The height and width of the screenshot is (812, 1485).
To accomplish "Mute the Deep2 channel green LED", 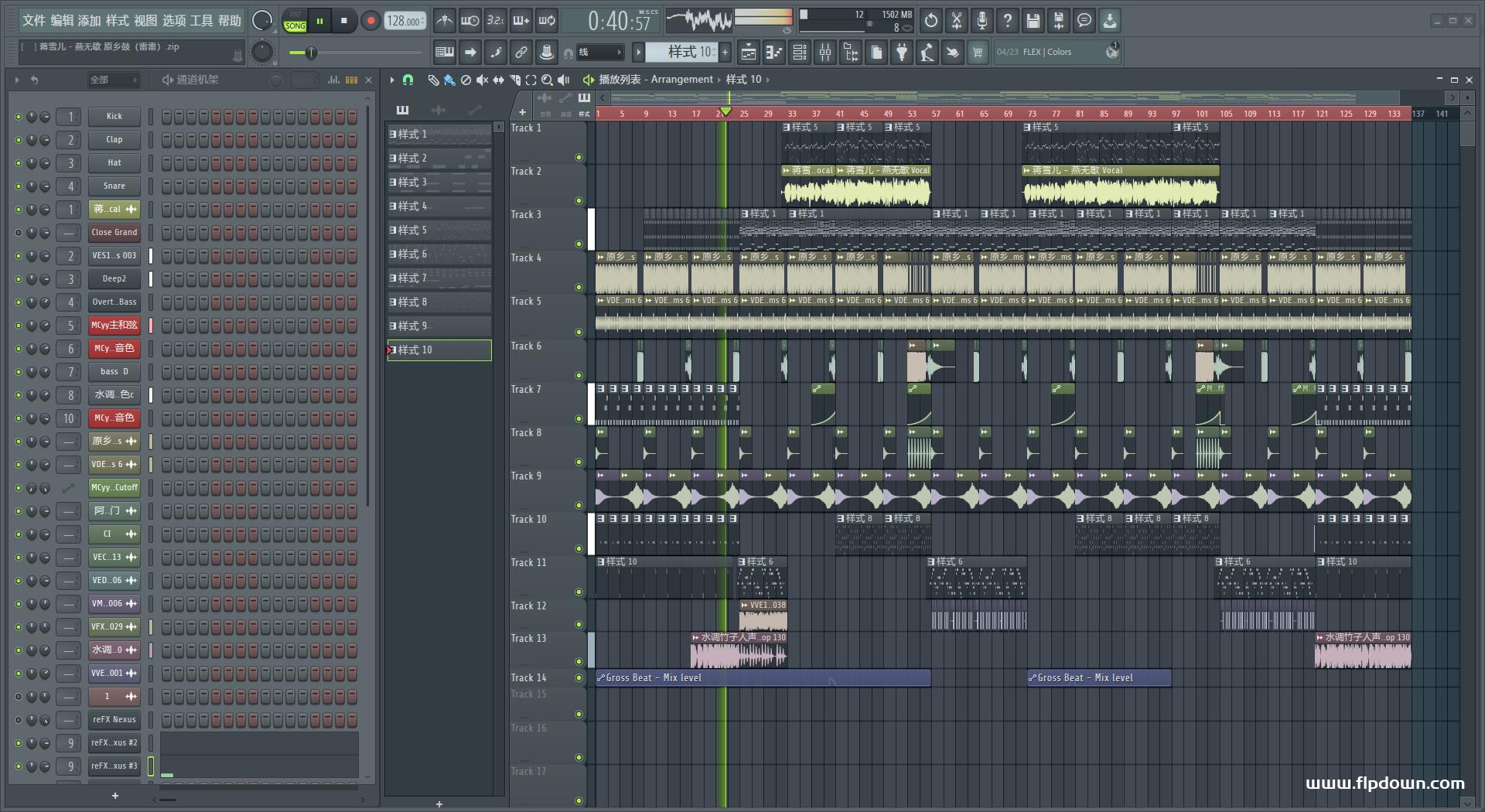I will pos(19,279).
